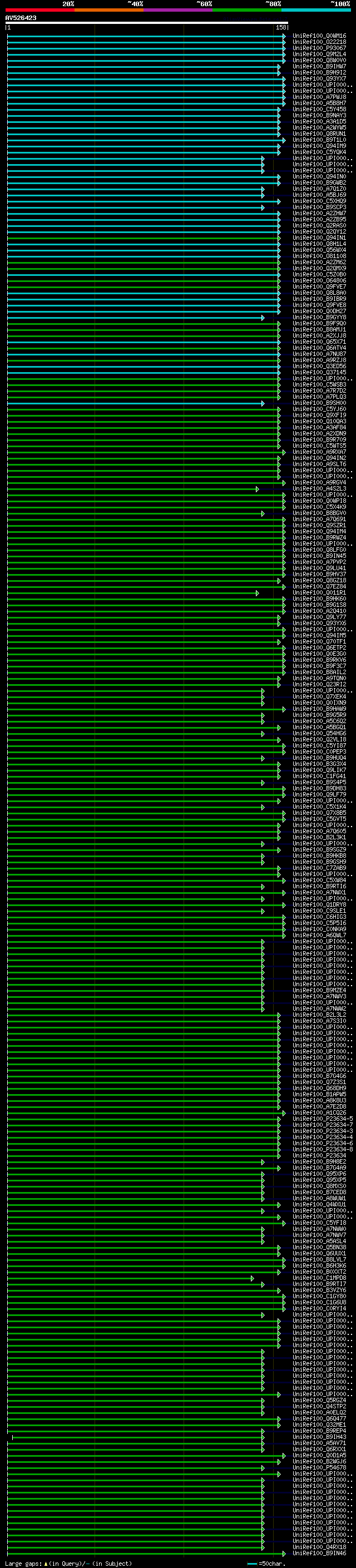Screen dimensions: 356x1568
Task: Click the orange ~40% identity legend segment
Action: (x=109, y=10)
